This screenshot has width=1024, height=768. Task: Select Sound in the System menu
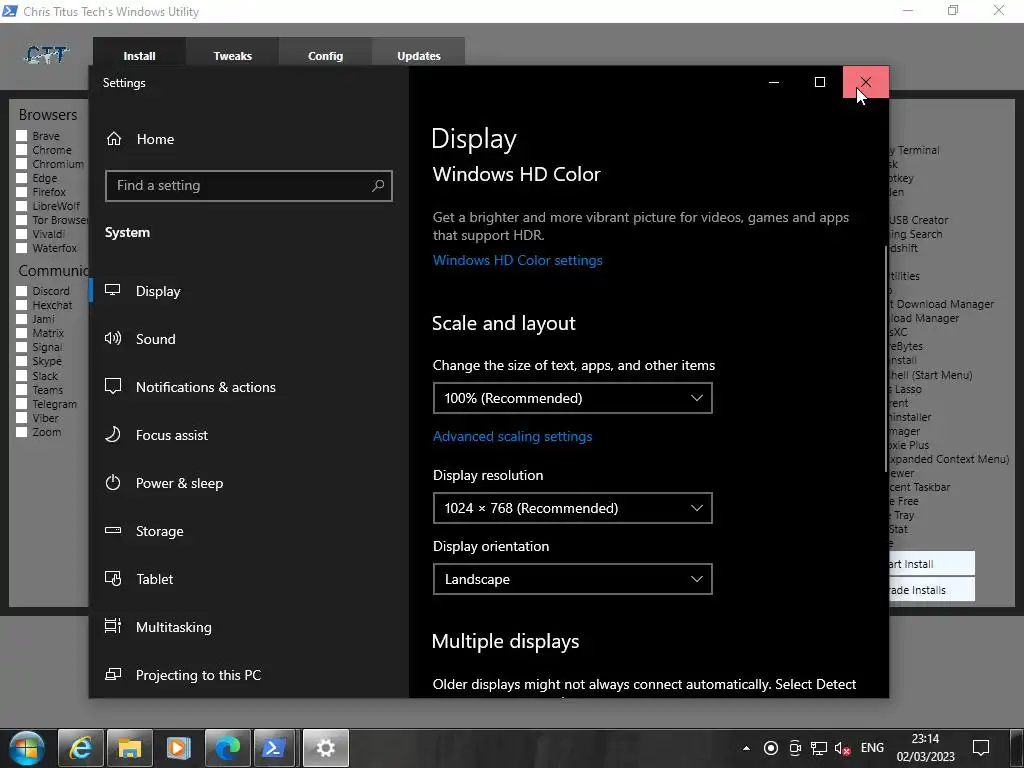[155, 339]
